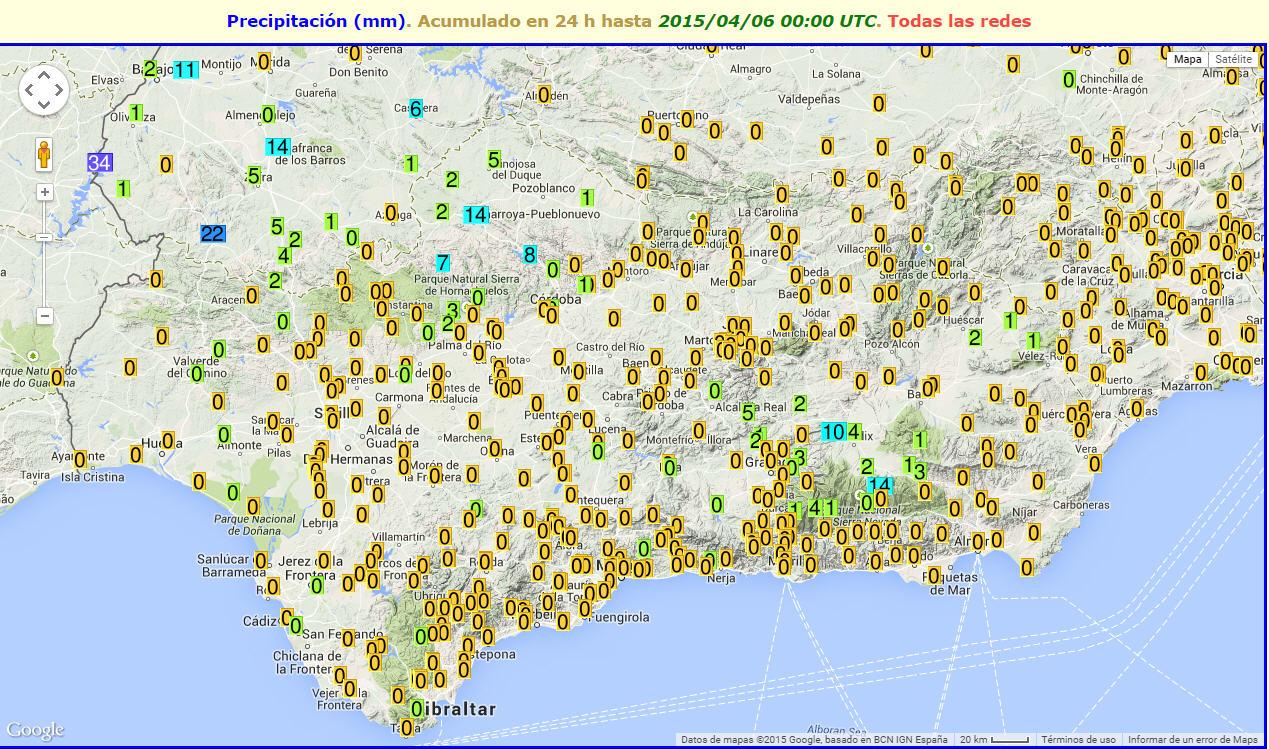Open Informar de un error de Maps

point(1193,740)
